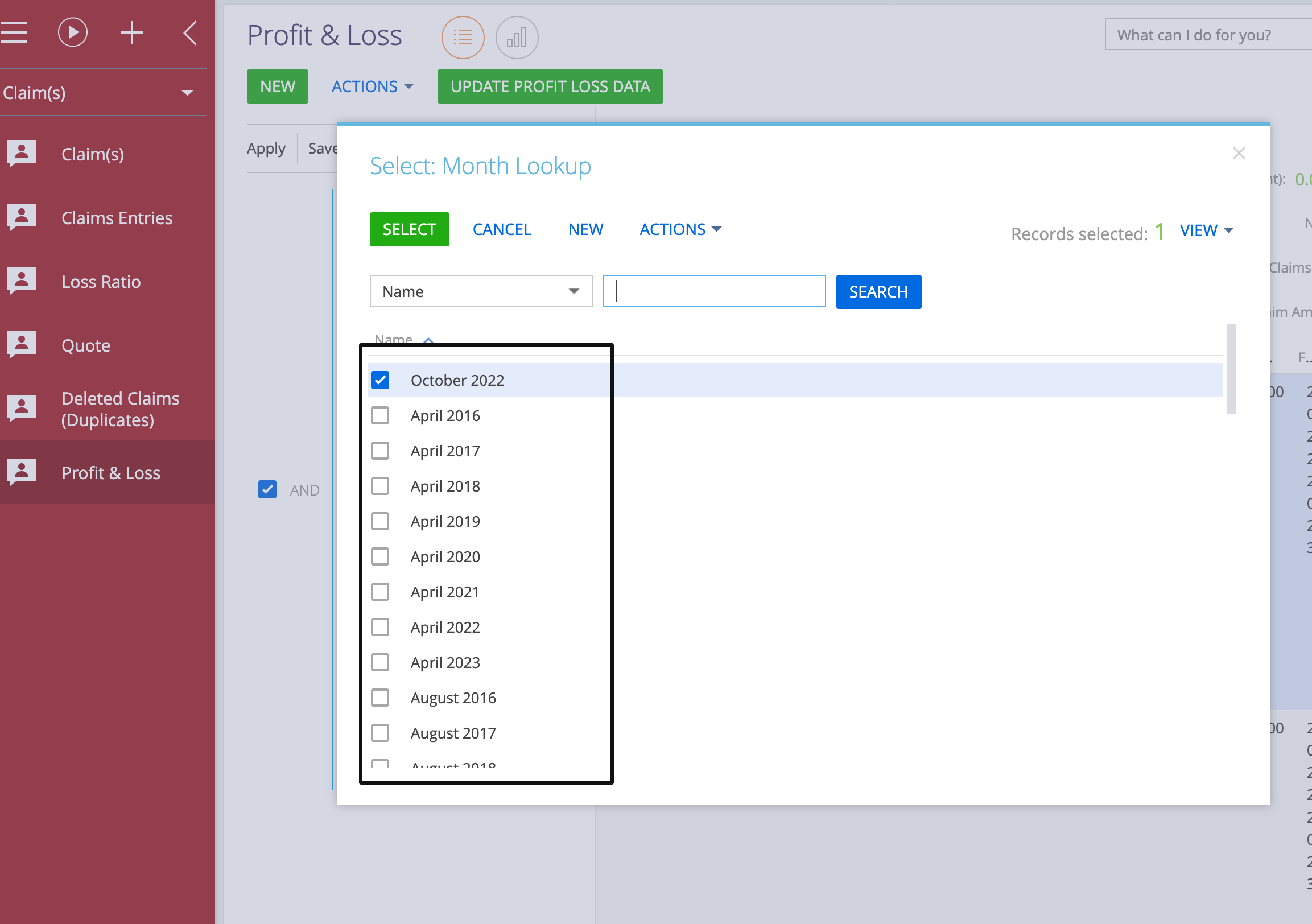Screen dimensions: 1312x924
Task: Select the August 2016 row text
Action: click(x=453, y=698)
